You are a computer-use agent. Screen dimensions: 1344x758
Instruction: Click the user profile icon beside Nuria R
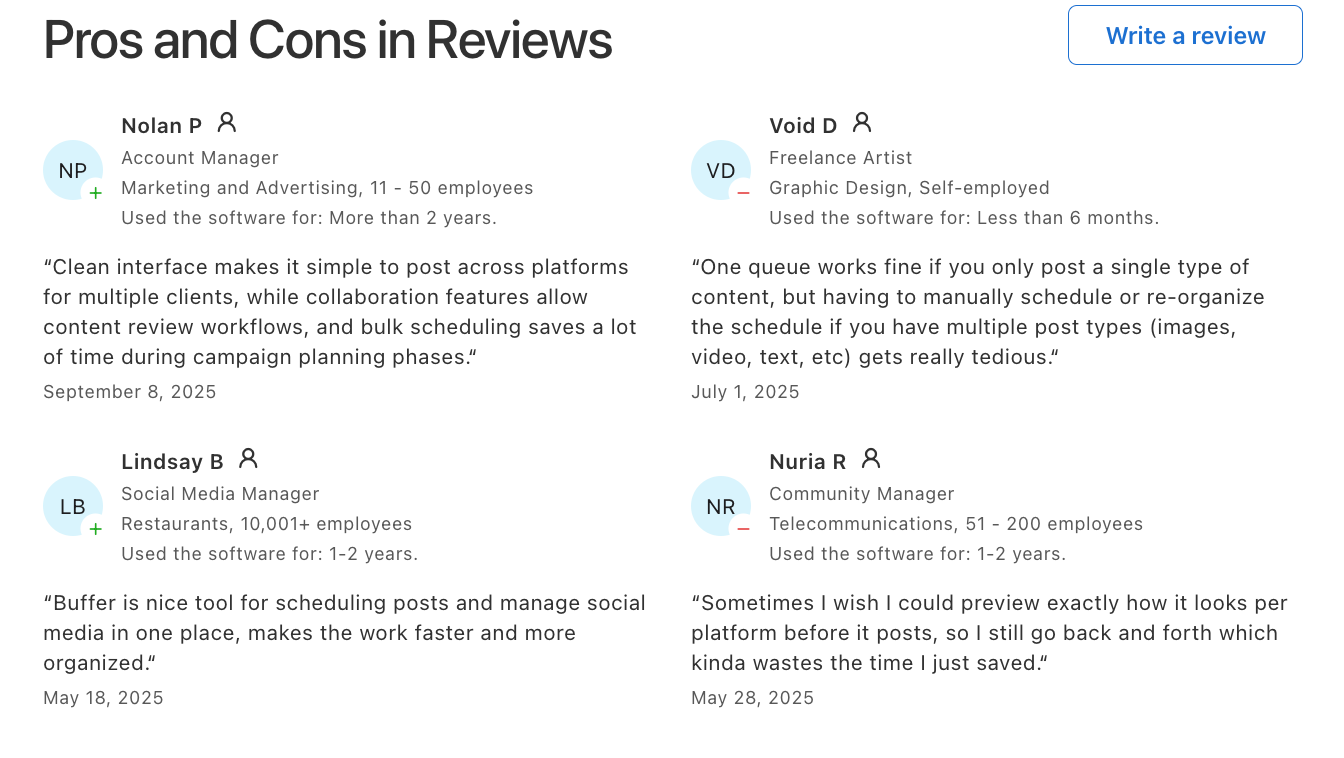tap(871, 458)
